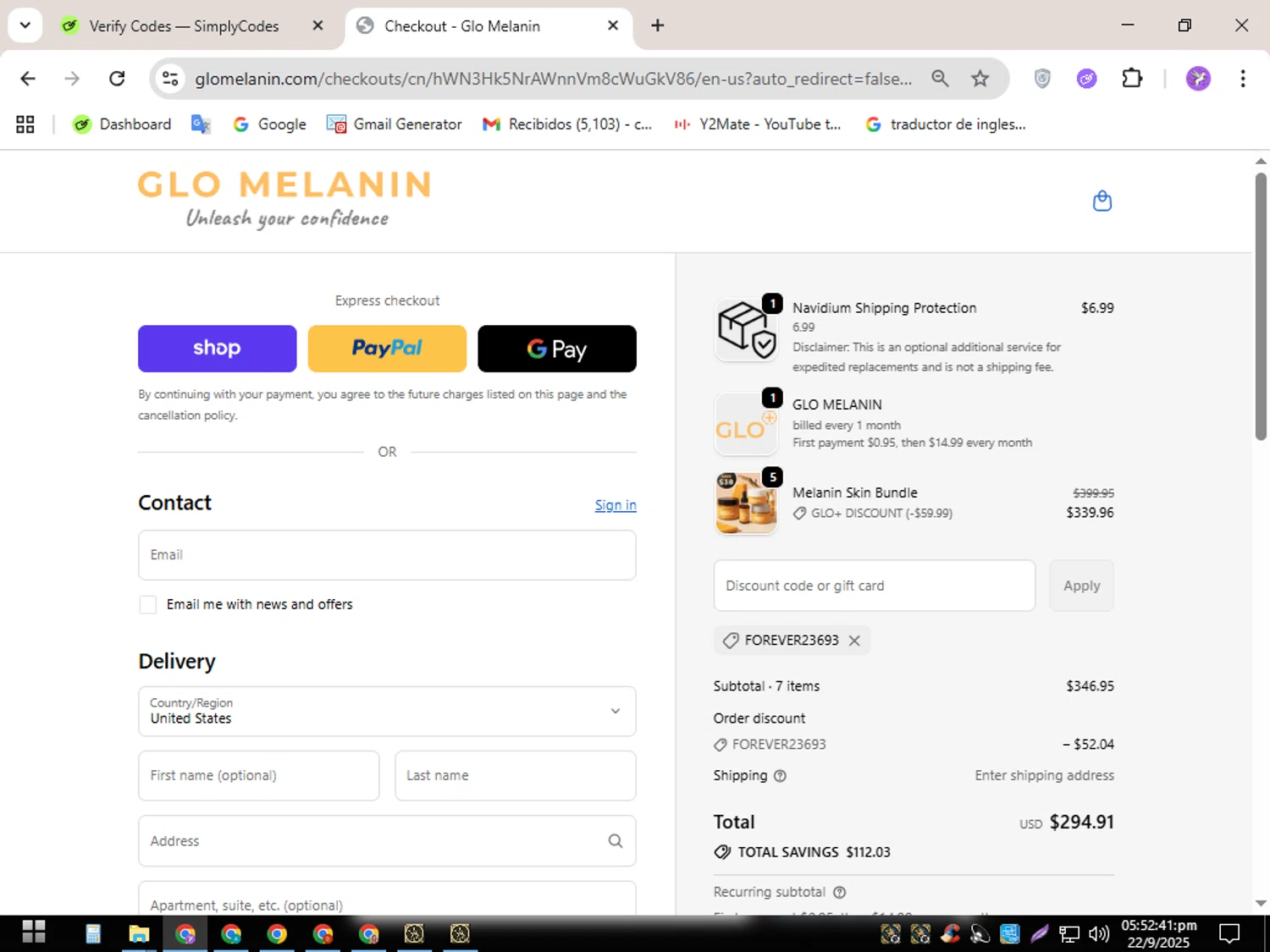Click the browser address bar URL
The image size is (1270, 952).
[553, 79]
